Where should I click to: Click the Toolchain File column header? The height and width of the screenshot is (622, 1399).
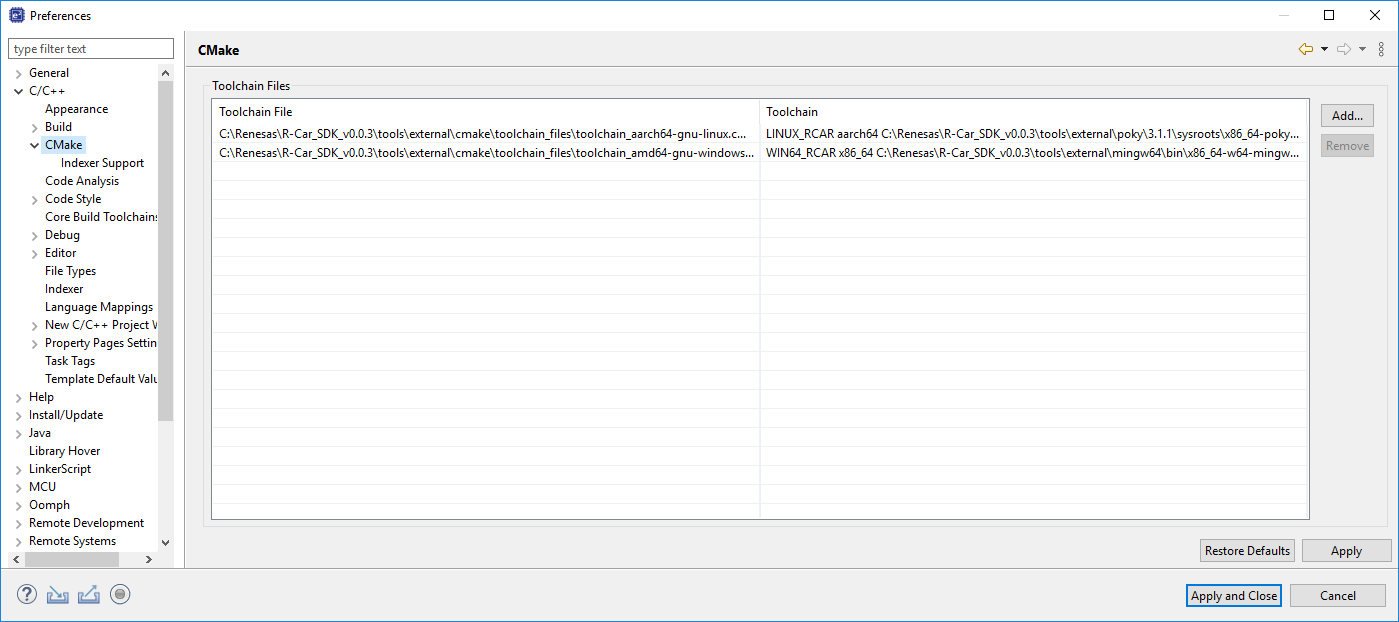tap(485, 111)
